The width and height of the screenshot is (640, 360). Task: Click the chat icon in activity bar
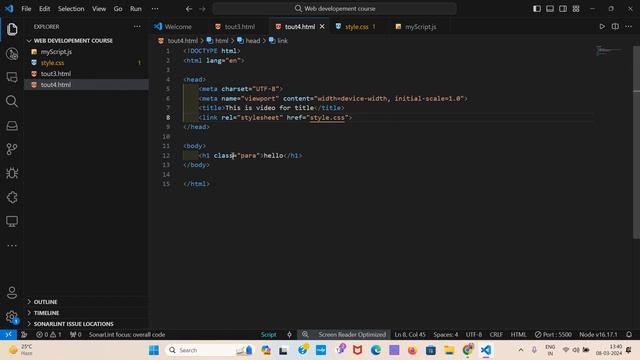[12, 77]
